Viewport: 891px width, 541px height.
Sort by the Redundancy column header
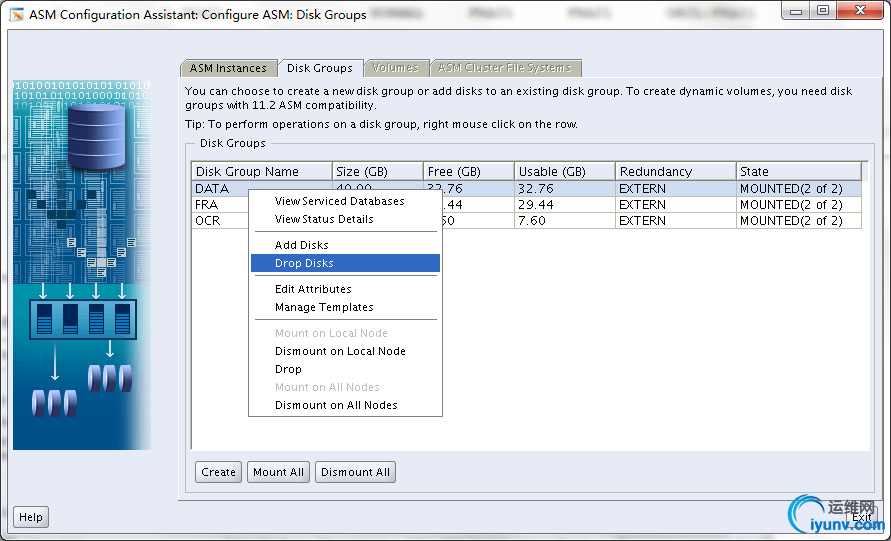tap(675, 172)
